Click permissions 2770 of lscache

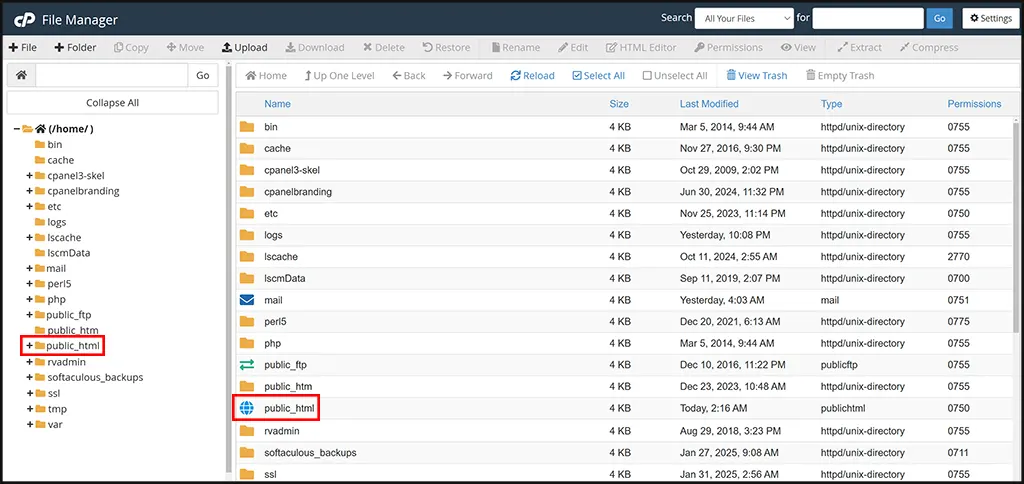959,257
